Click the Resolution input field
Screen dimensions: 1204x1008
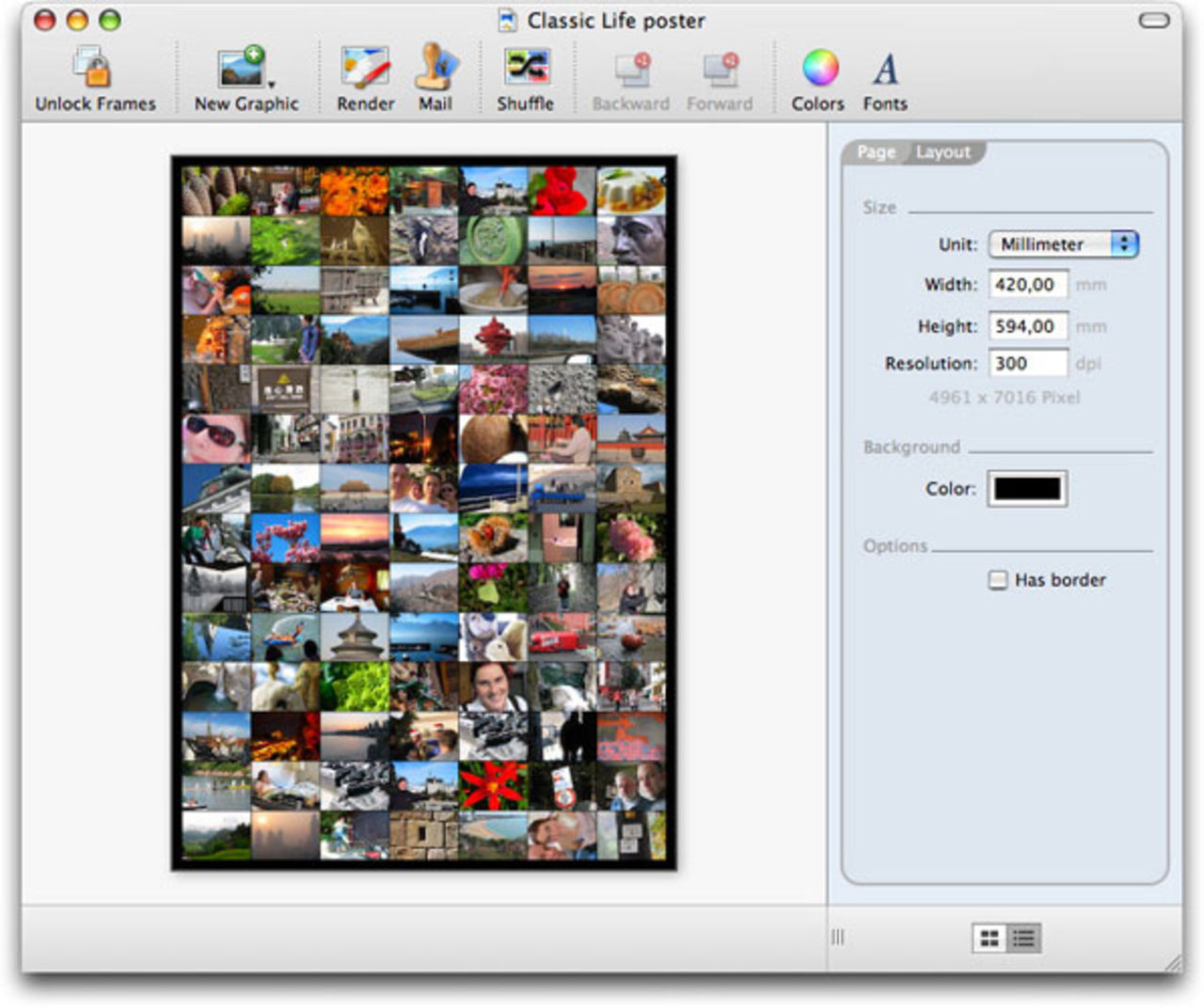click(x=1027, y=364)
